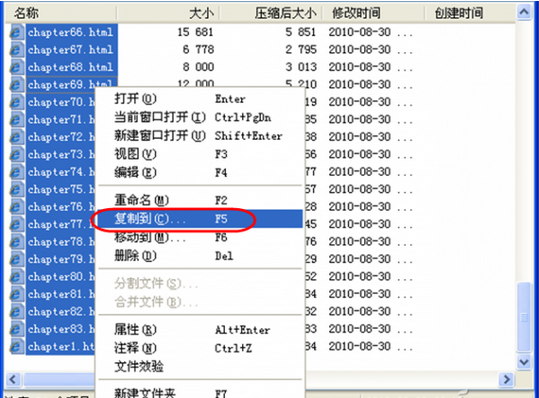This screenshot has height=398, width=539.
Task: Click vertical scrollbar down arrow
Action: 524,362
